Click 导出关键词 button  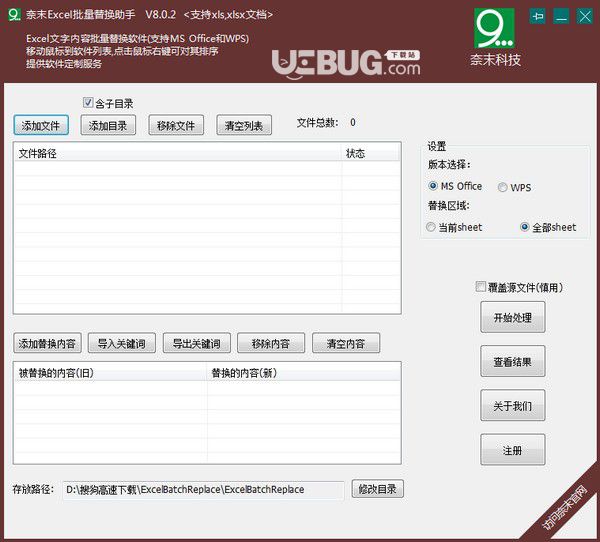[x=197, y=343]
